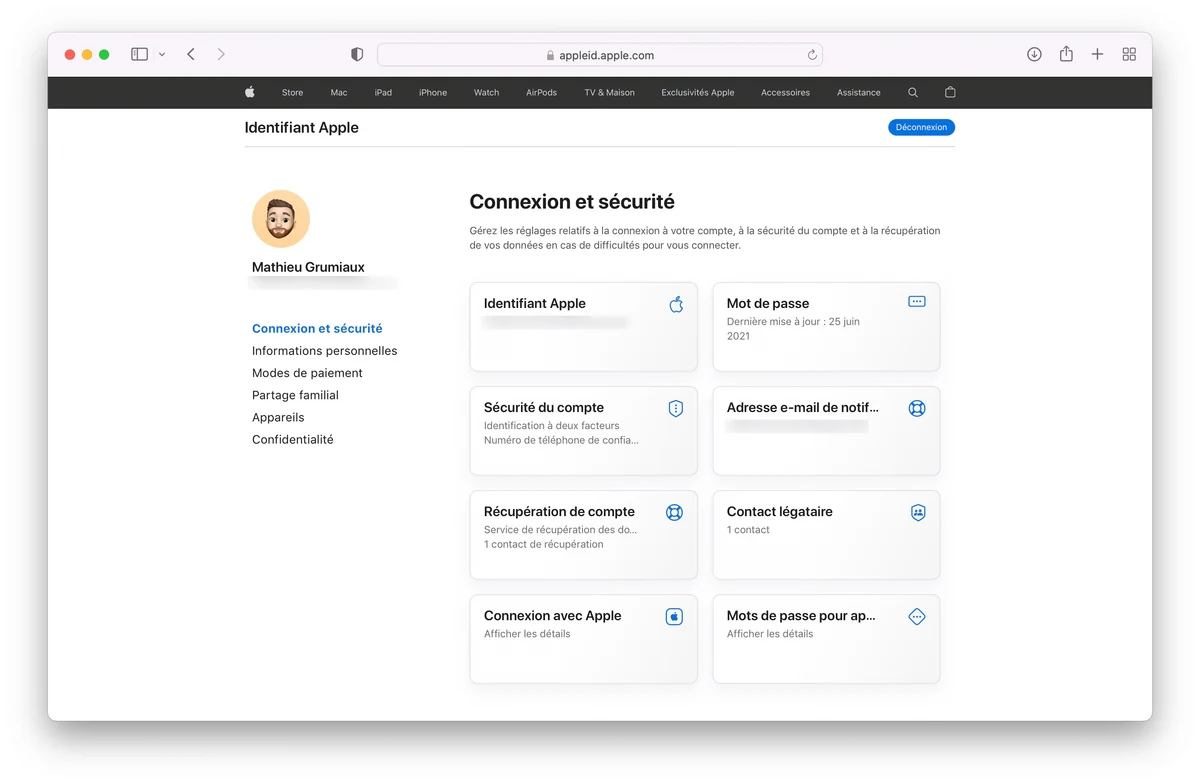Click the password icon on Mot de passe card

917,301
